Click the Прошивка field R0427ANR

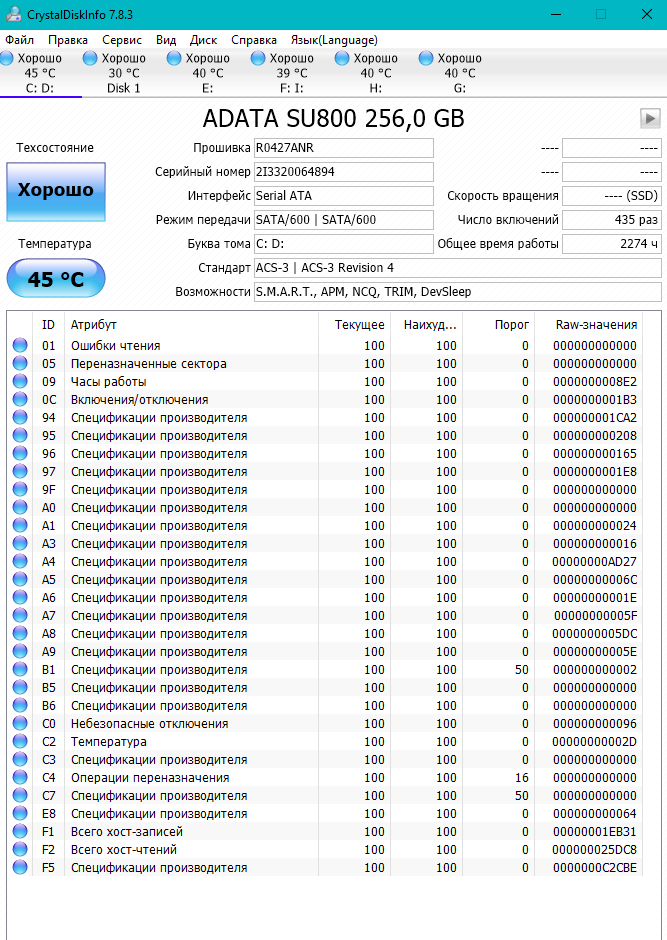coord(343,148)
